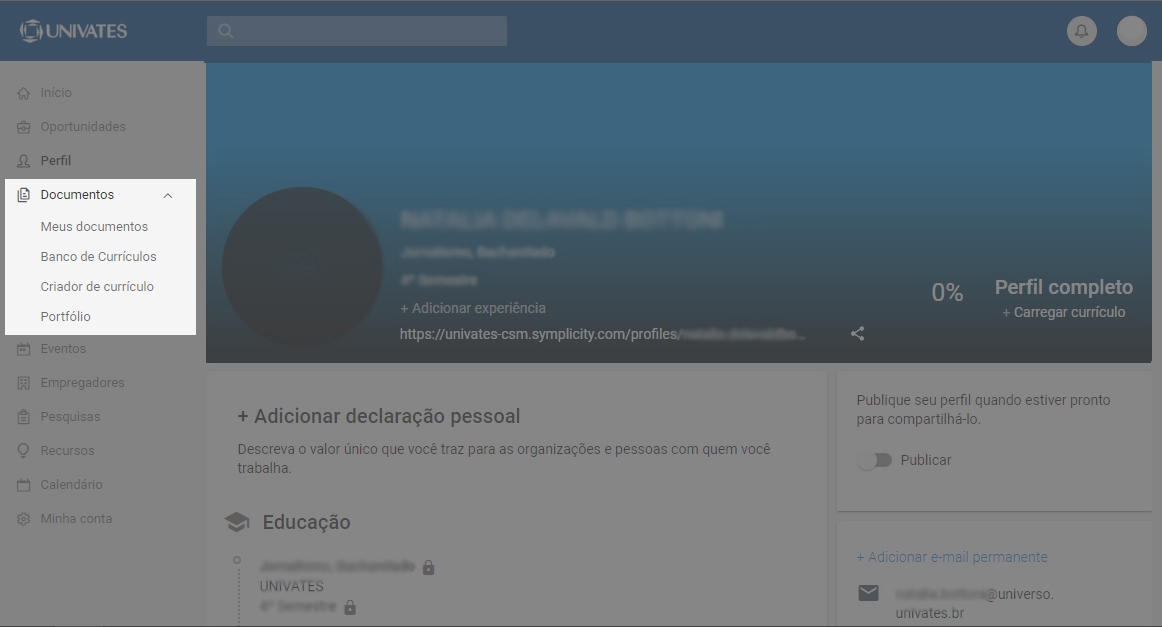This screenshot has width=1162, height=627.
Task: Go to Portfólio section
Action: [65, 317]
